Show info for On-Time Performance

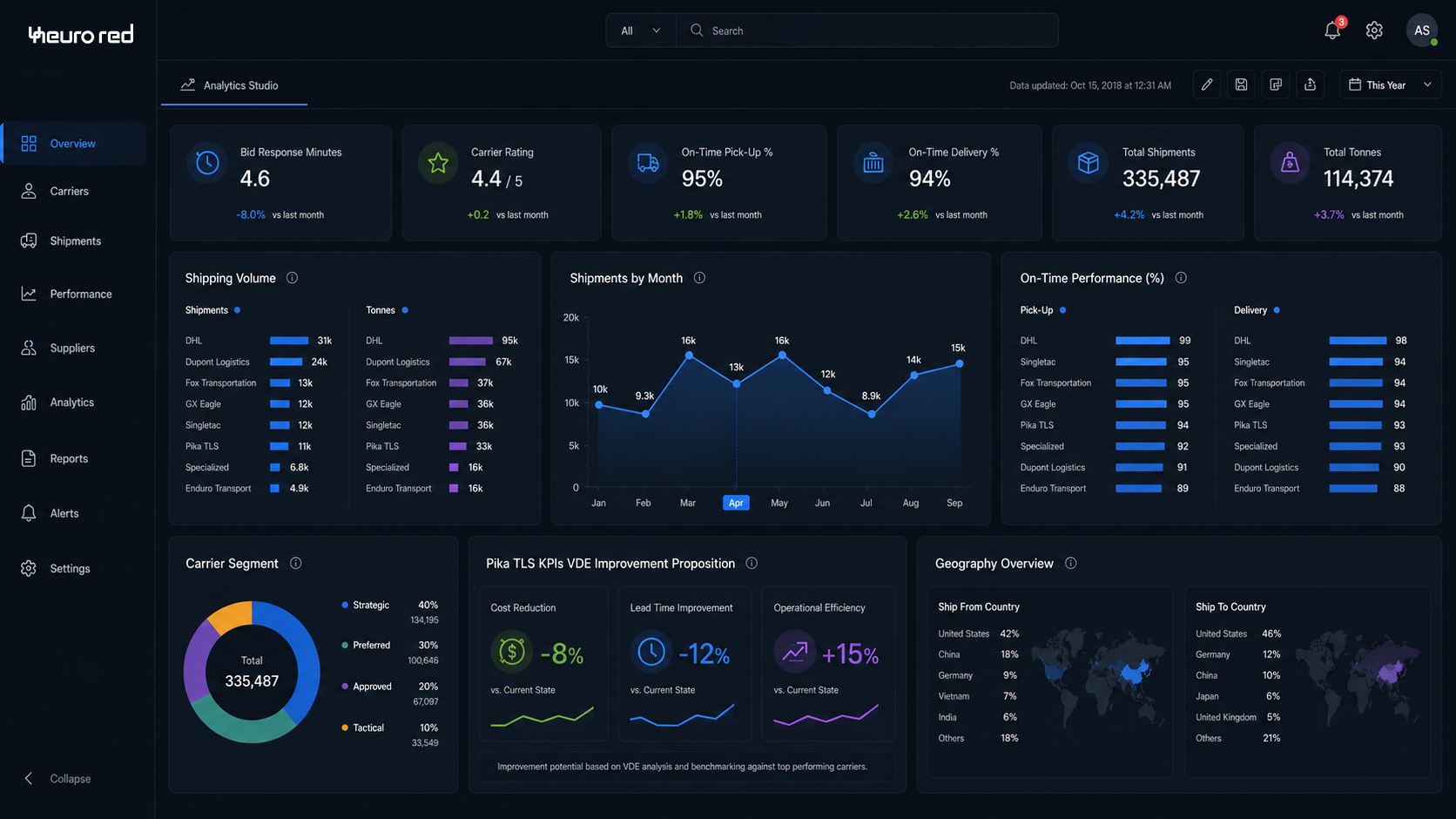pyautogui.click(x=1181, y=278)
